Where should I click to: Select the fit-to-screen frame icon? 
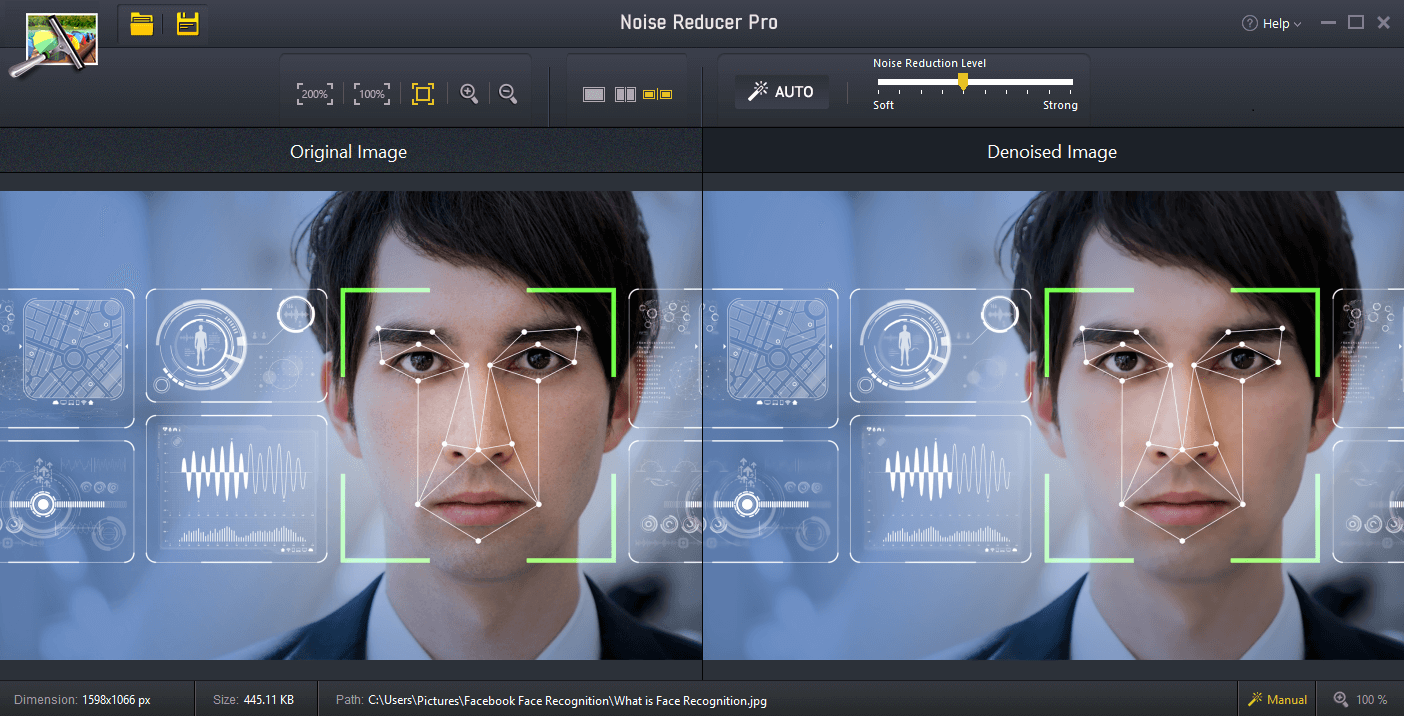(422, 93)
